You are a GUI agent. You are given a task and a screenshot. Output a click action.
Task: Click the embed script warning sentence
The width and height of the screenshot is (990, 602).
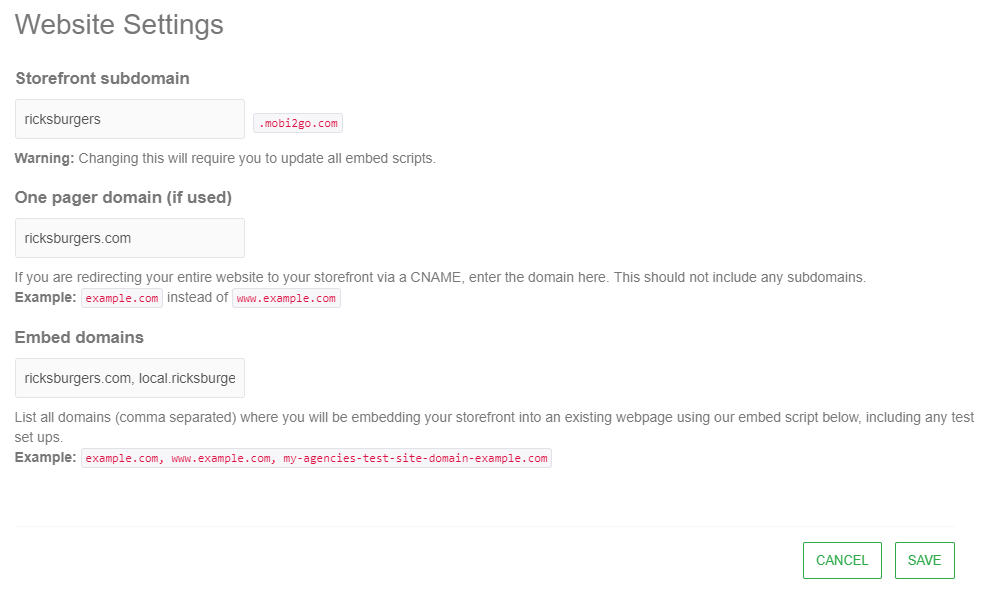coord(257,158)
